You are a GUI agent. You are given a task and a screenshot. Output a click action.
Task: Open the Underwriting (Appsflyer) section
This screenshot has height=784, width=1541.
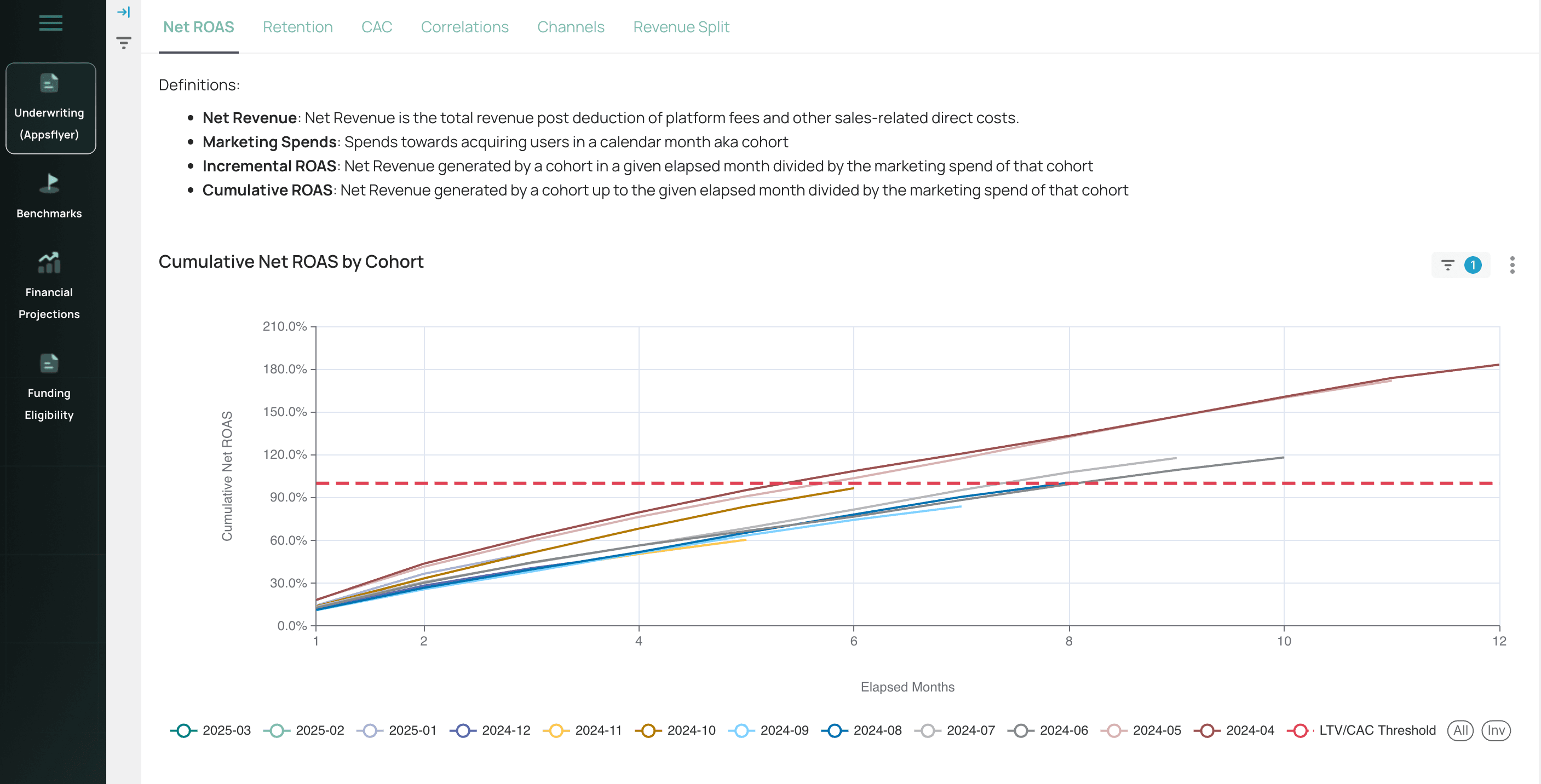50,108
